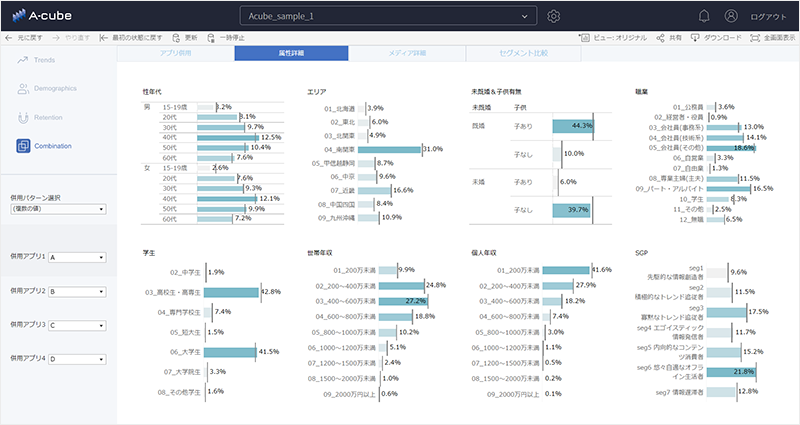The height and width of the screenshot is (425, 800).
Task: Open the user account icon
Action: [x=731, y=16]
